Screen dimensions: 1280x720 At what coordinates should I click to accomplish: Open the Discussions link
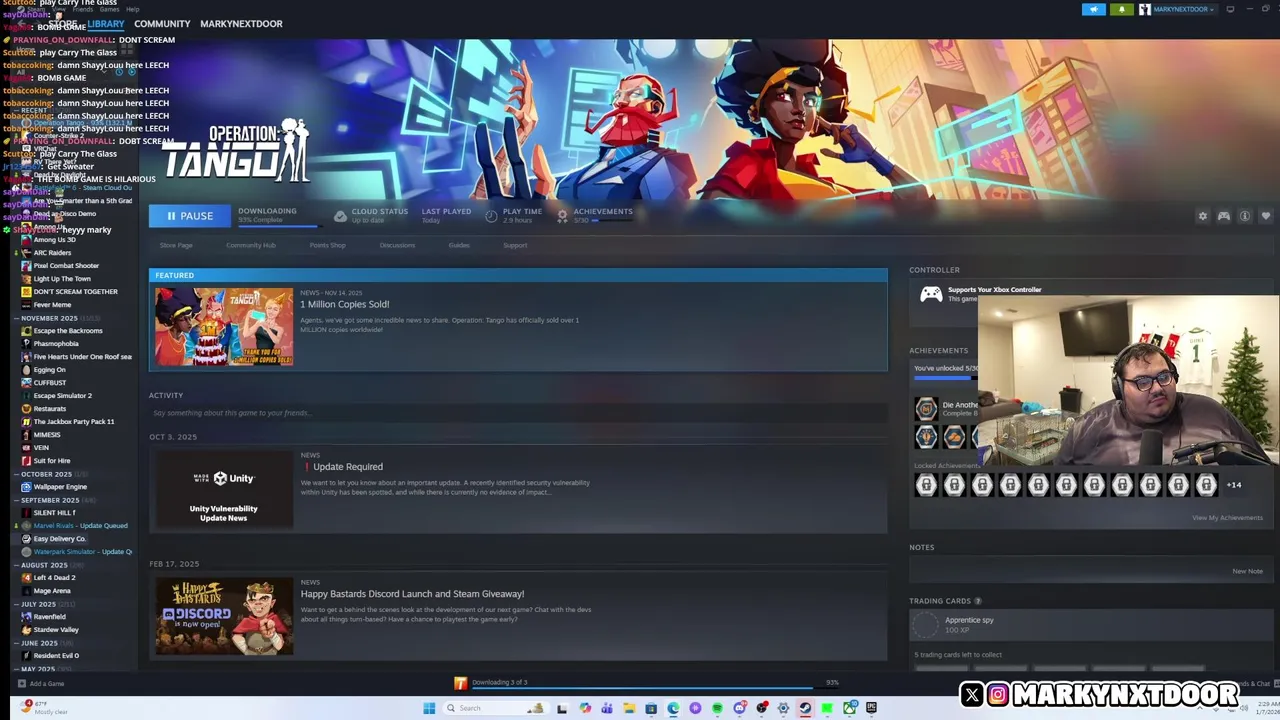click(x=397, y=245)
